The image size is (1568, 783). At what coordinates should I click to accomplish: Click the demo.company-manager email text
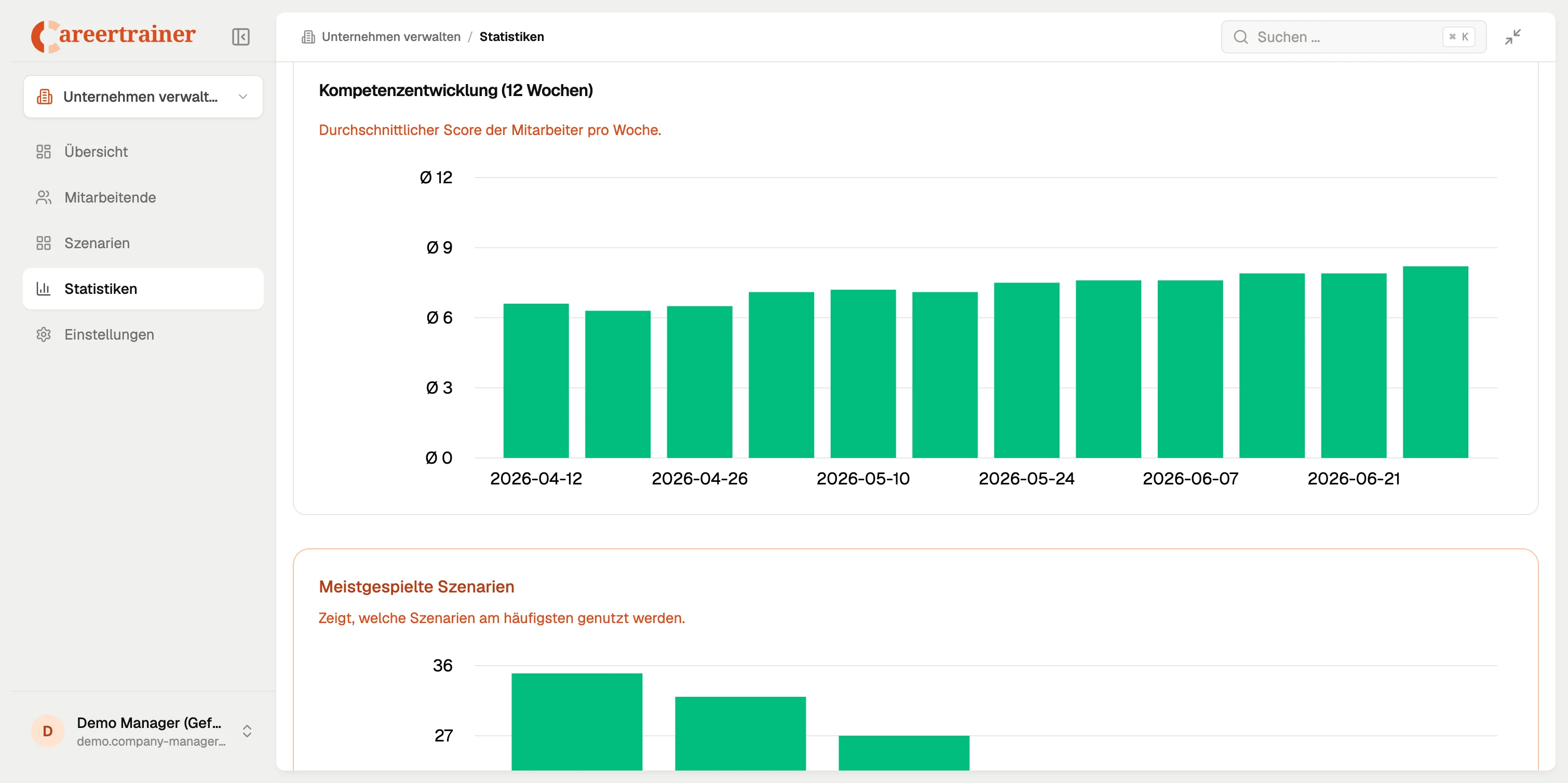151,741
